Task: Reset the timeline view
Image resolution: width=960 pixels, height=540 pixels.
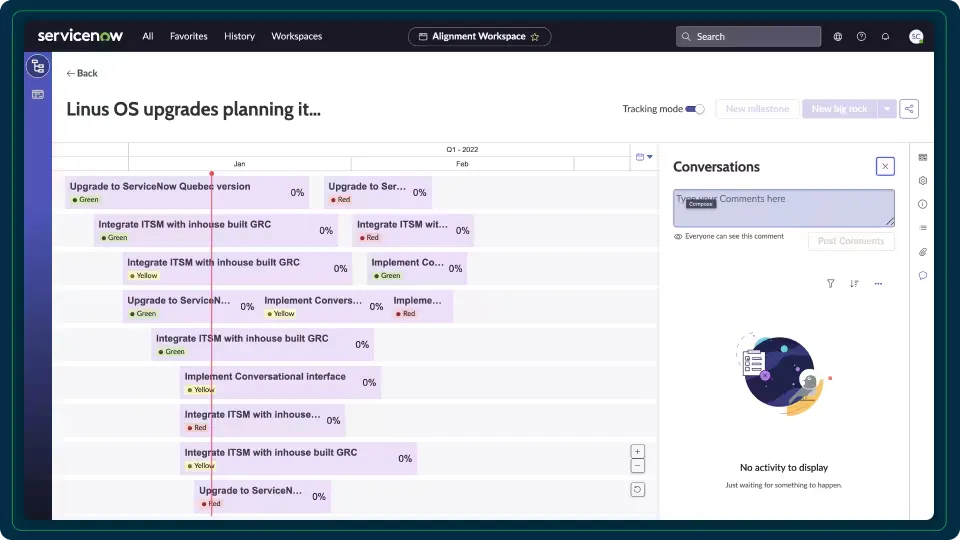Action: [x=637, y=490]
